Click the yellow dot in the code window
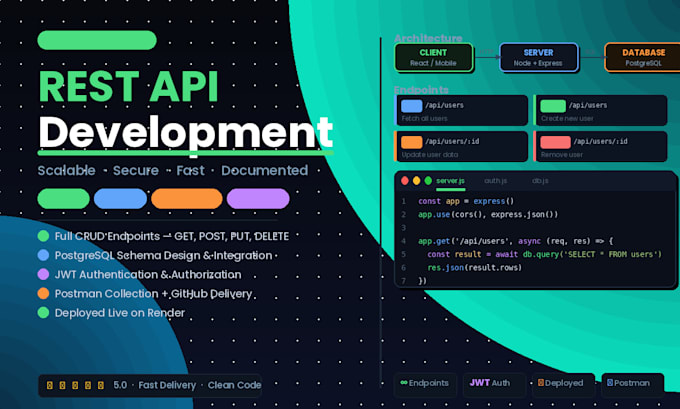The width and height of the screenshot is (680, 409). click(x=416, y=181)
